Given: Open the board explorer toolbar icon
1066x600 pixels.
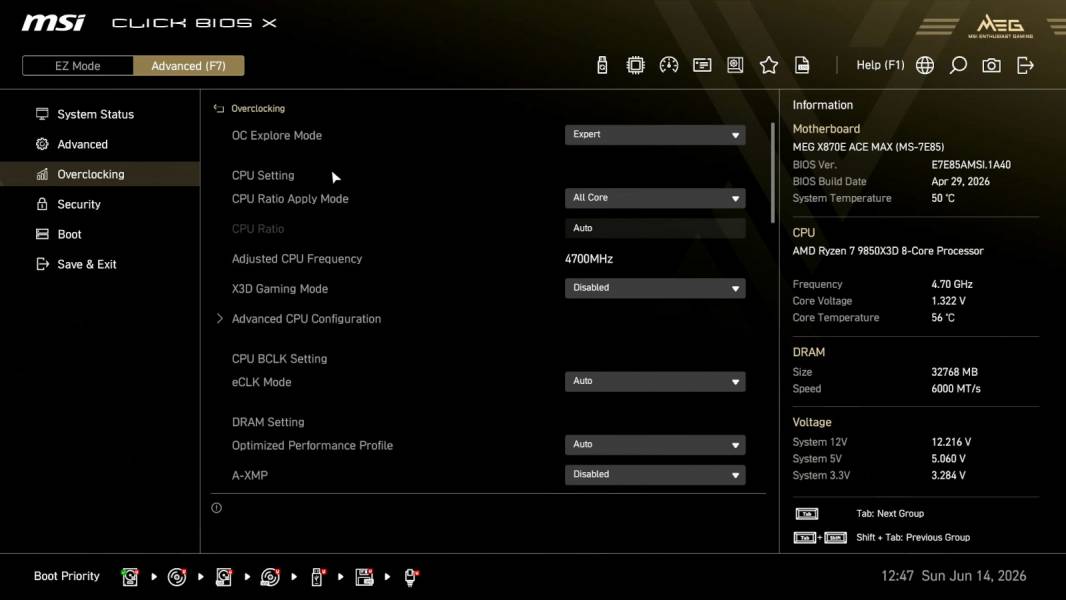Looking at the screenshot, I should coord(735,65).
